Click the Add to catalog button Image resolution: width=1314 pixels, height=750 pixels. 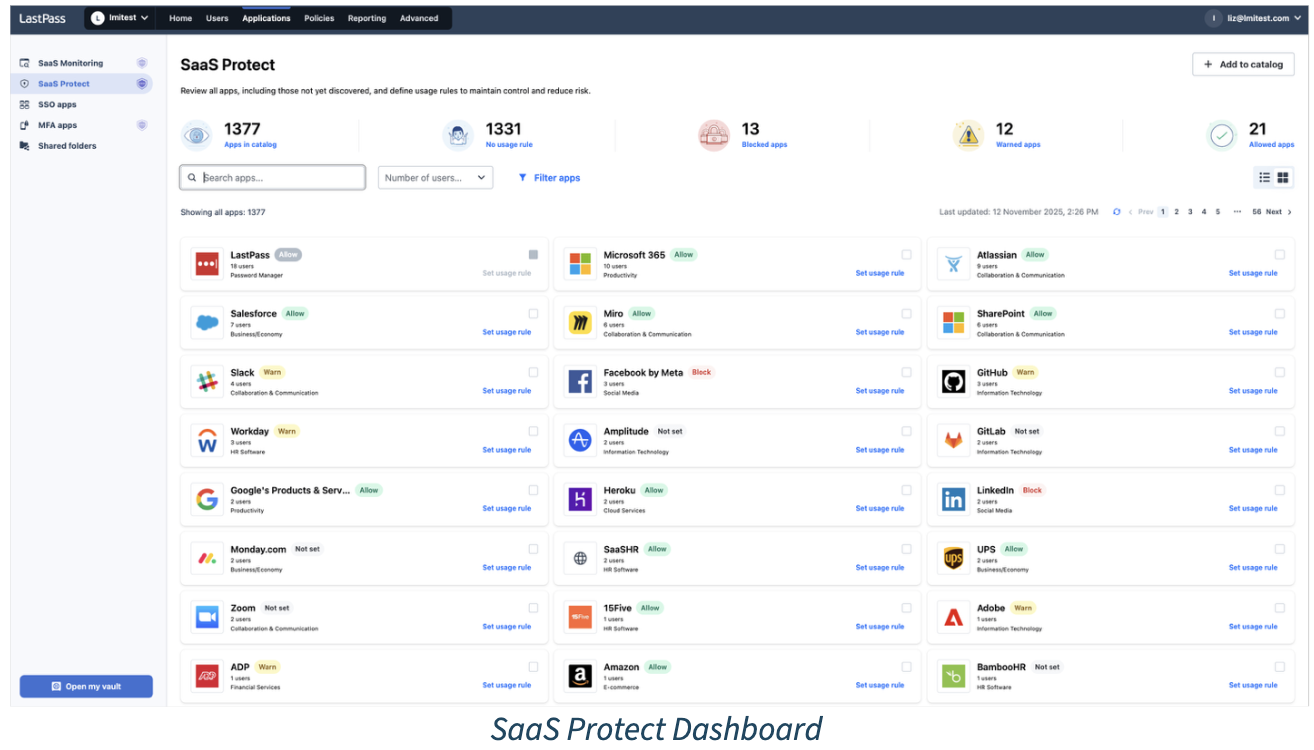[1243, 64]
